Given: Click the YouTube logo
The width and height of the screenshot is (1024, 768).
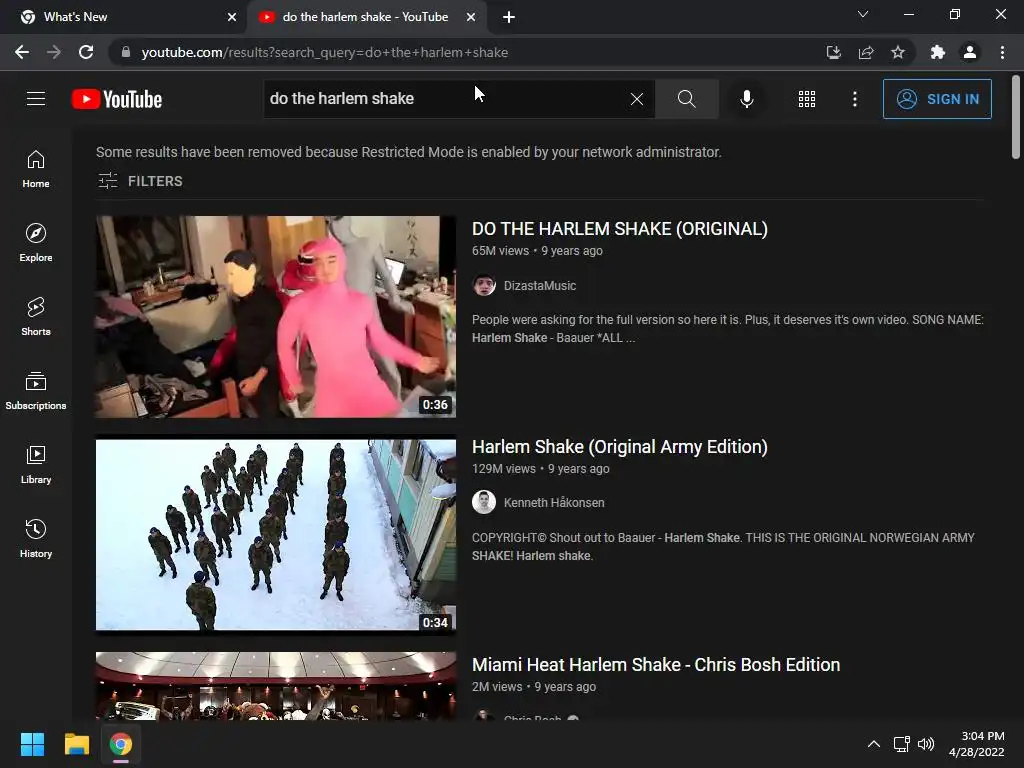Looking at the screenshot, I should (x=117, y=99).
